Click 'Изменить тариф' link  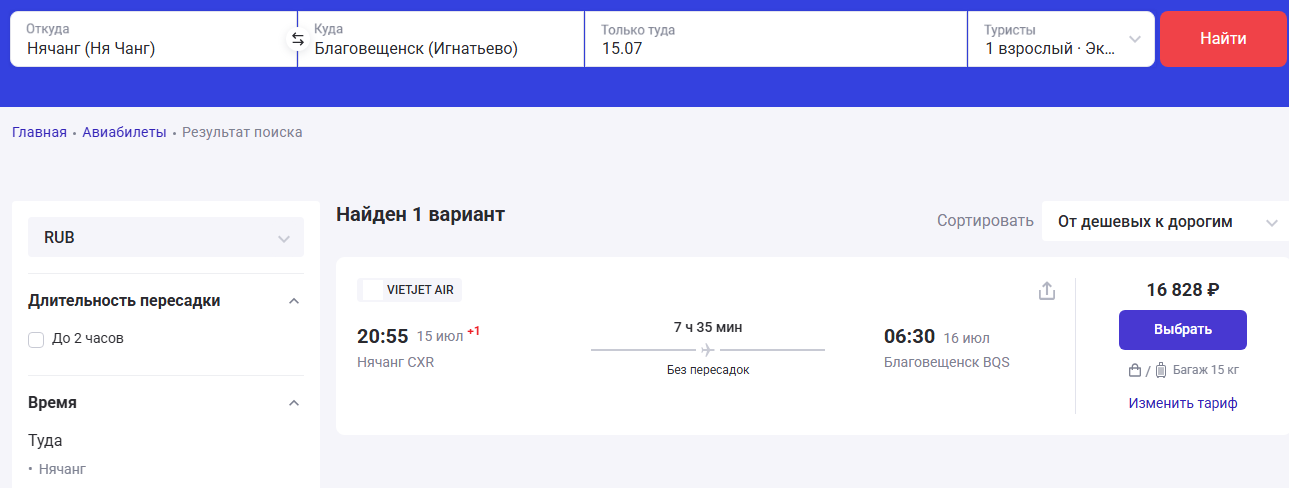(1183, 403)
